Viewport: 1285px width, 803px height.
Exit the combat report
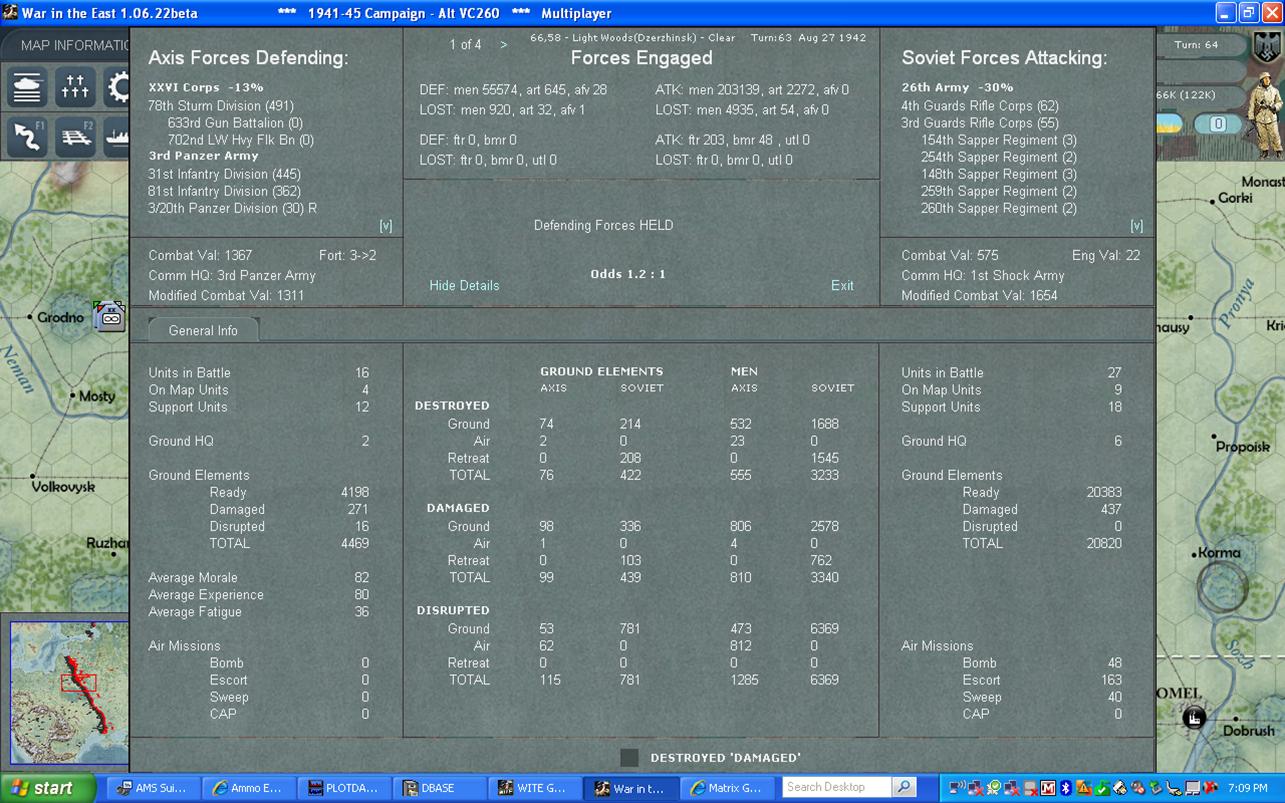[x=842, y=285]
